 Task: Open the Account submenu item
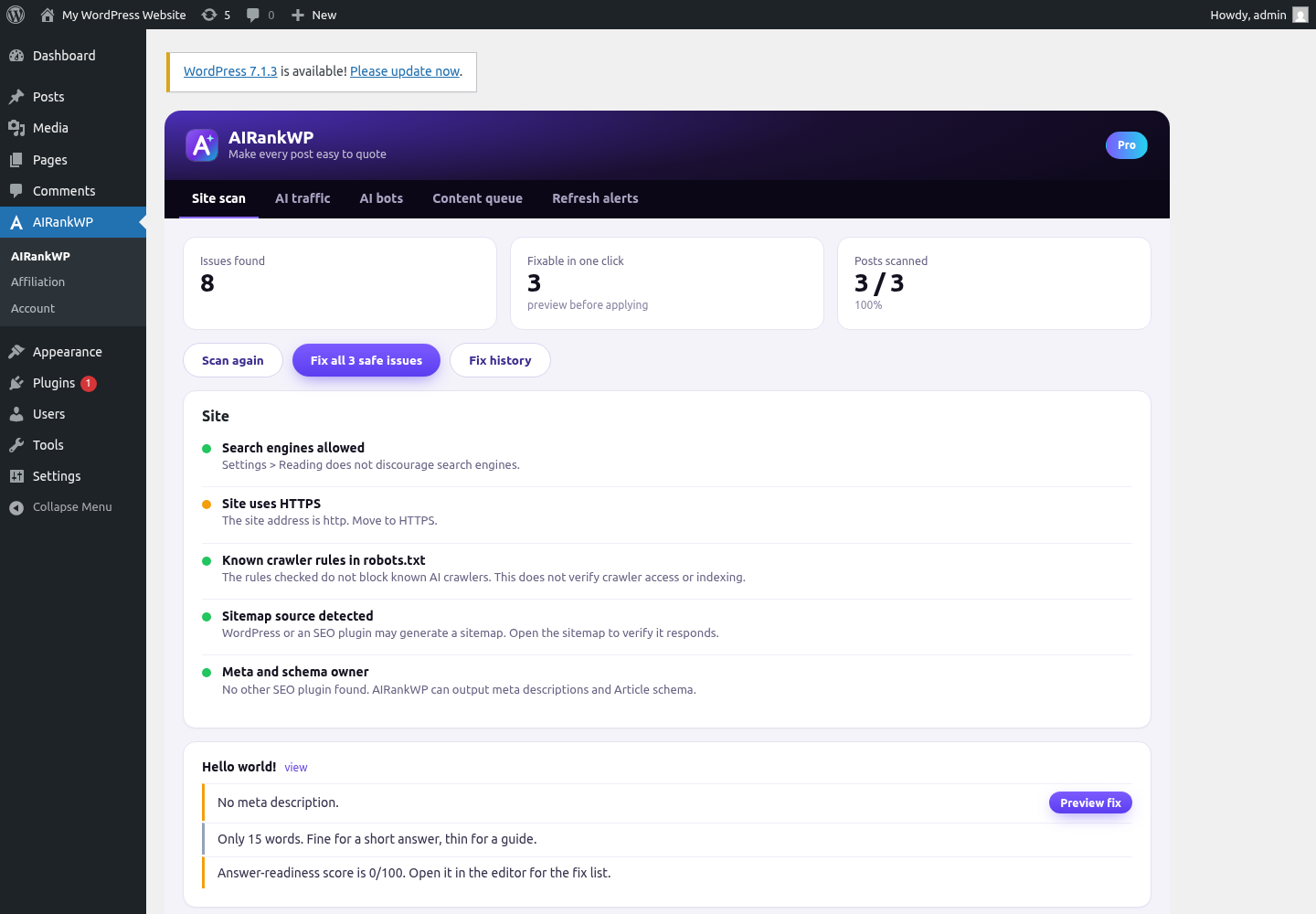point(33,309)
